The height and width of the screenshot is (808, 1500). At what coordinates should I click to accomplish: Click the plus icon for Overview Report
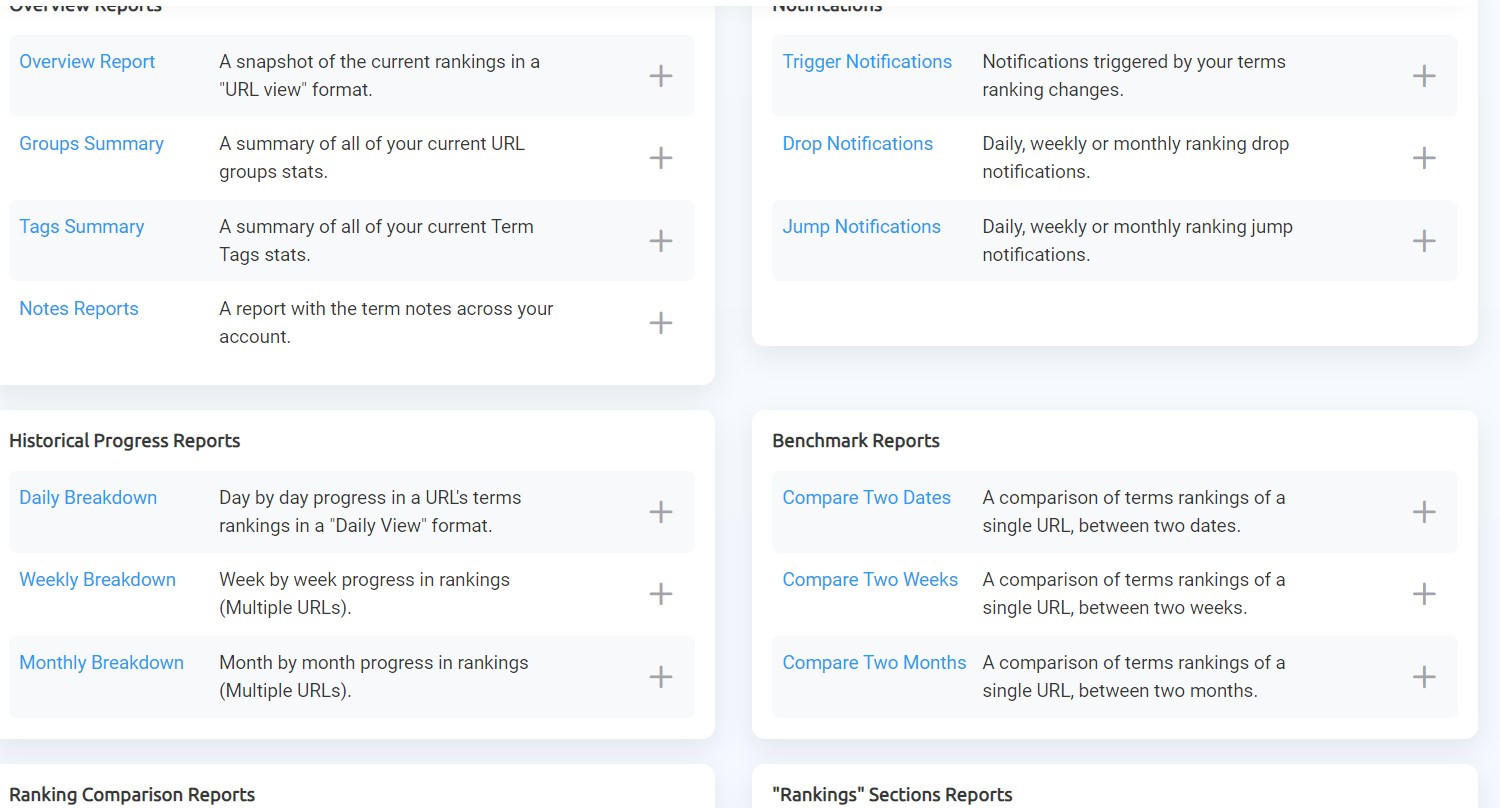click(x=661, y=76)
